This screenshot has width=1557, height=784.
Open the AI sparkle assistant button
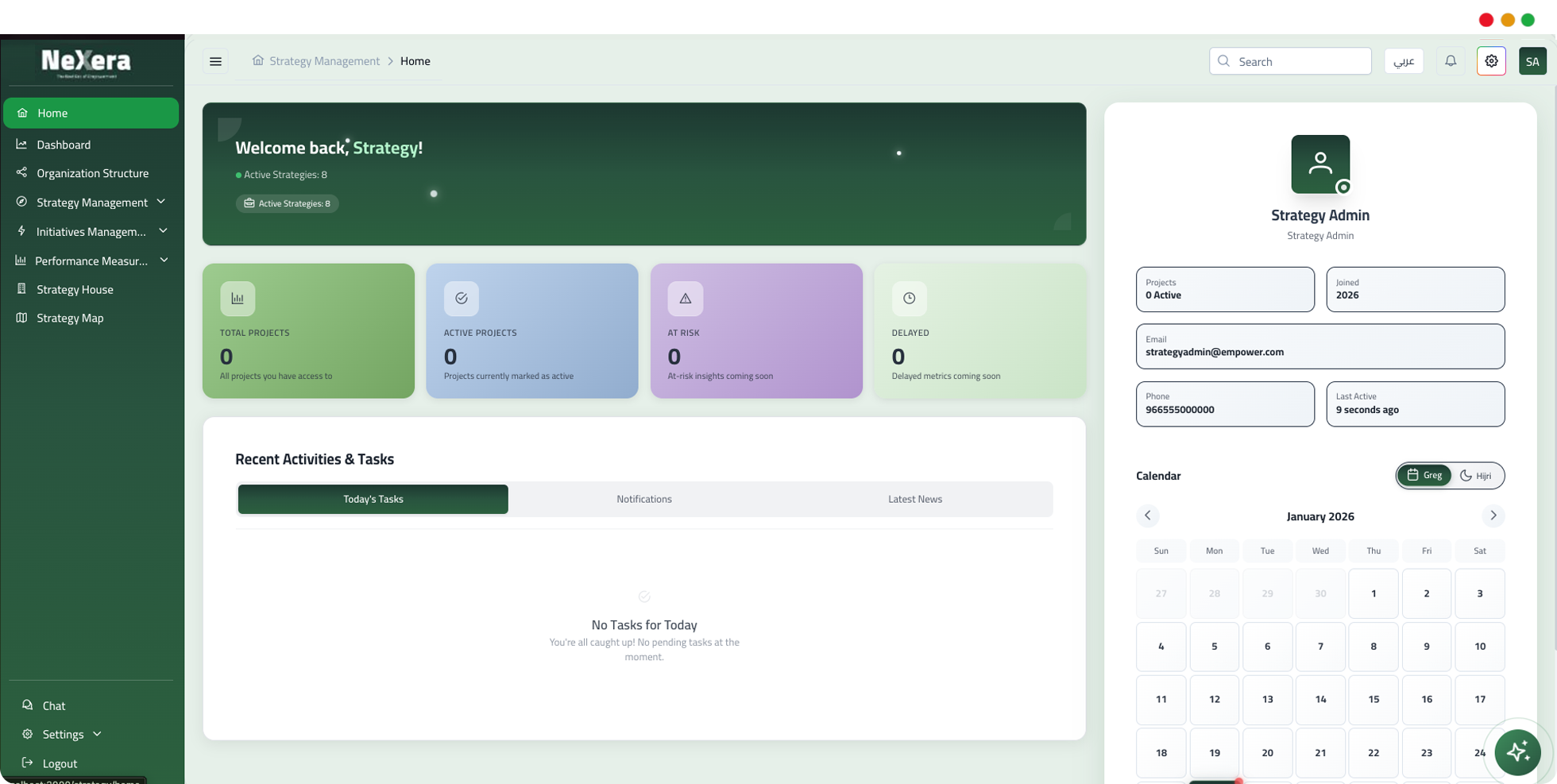click(1517, 751)
